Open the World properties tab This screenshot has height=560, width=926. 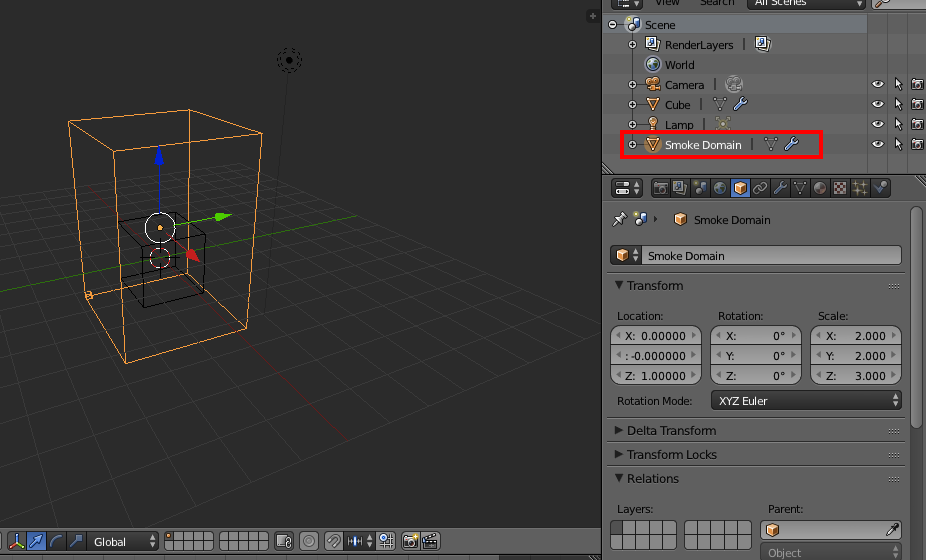tap(720, 188)
